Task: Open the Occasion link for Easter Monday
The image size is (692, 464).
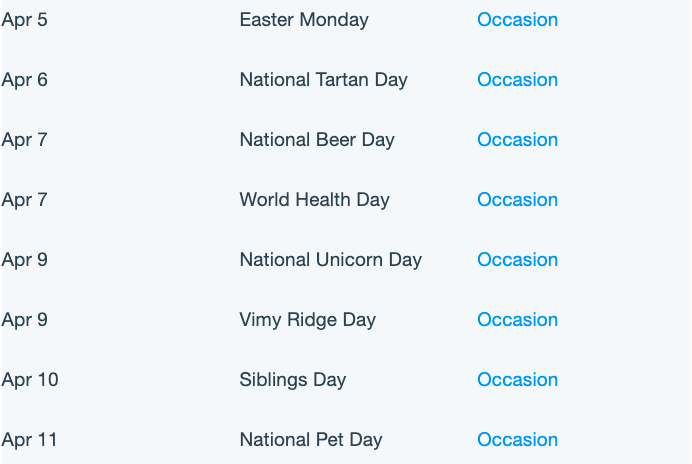Action: click(517, 20)
